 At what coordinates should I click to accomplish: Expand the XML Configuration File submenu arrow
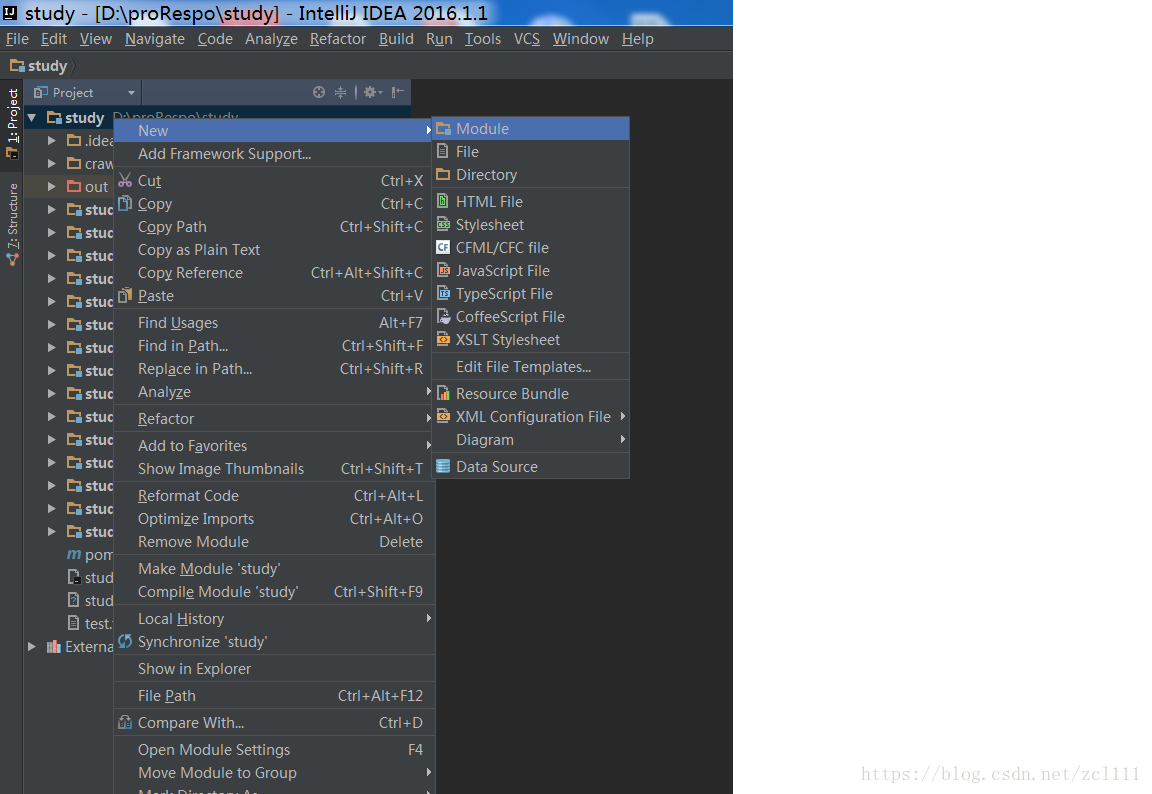tap(622, 416)
